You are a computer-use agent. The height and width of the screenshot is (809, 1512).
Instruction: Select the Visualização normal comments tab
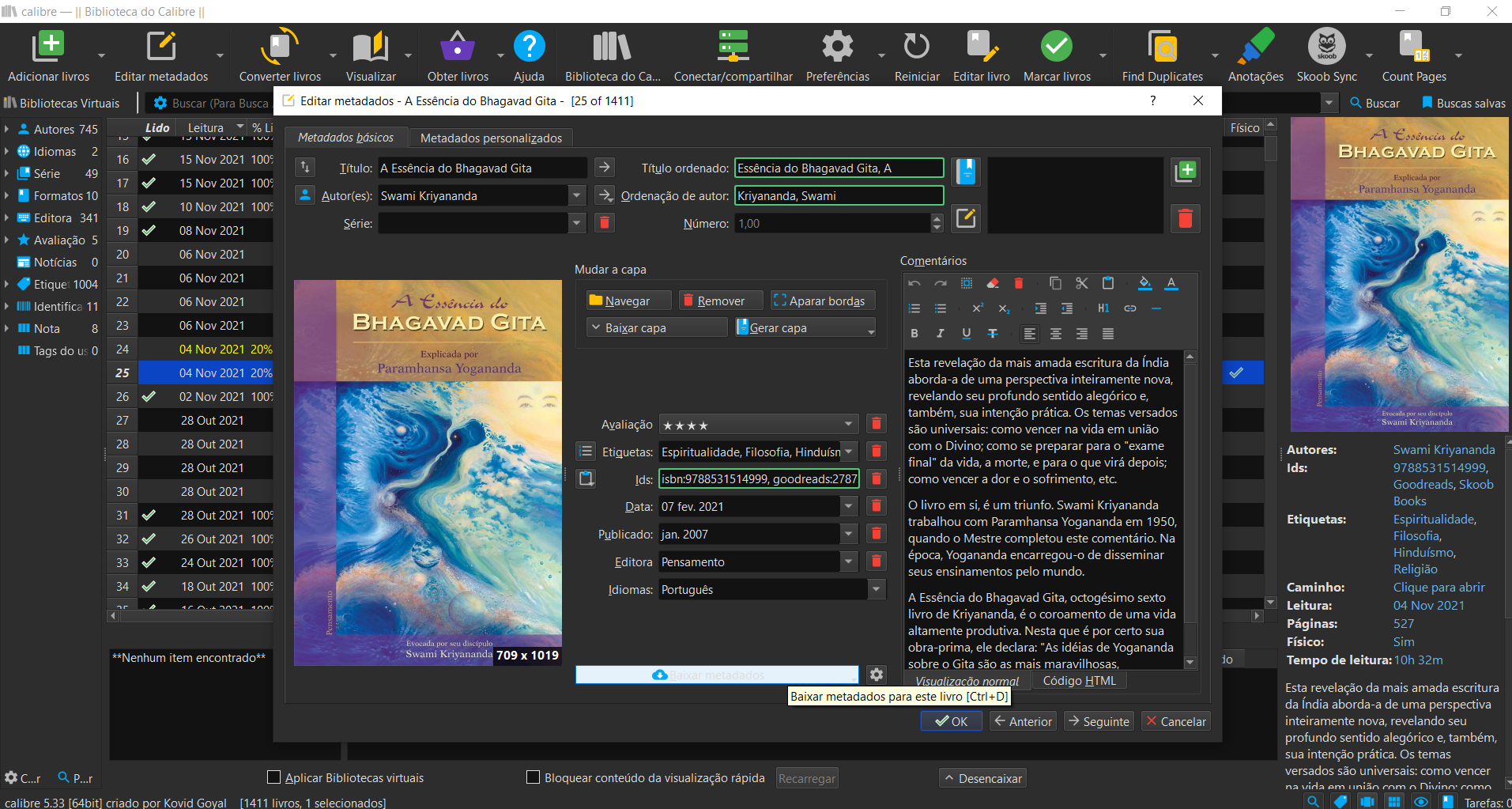[967, 681]
